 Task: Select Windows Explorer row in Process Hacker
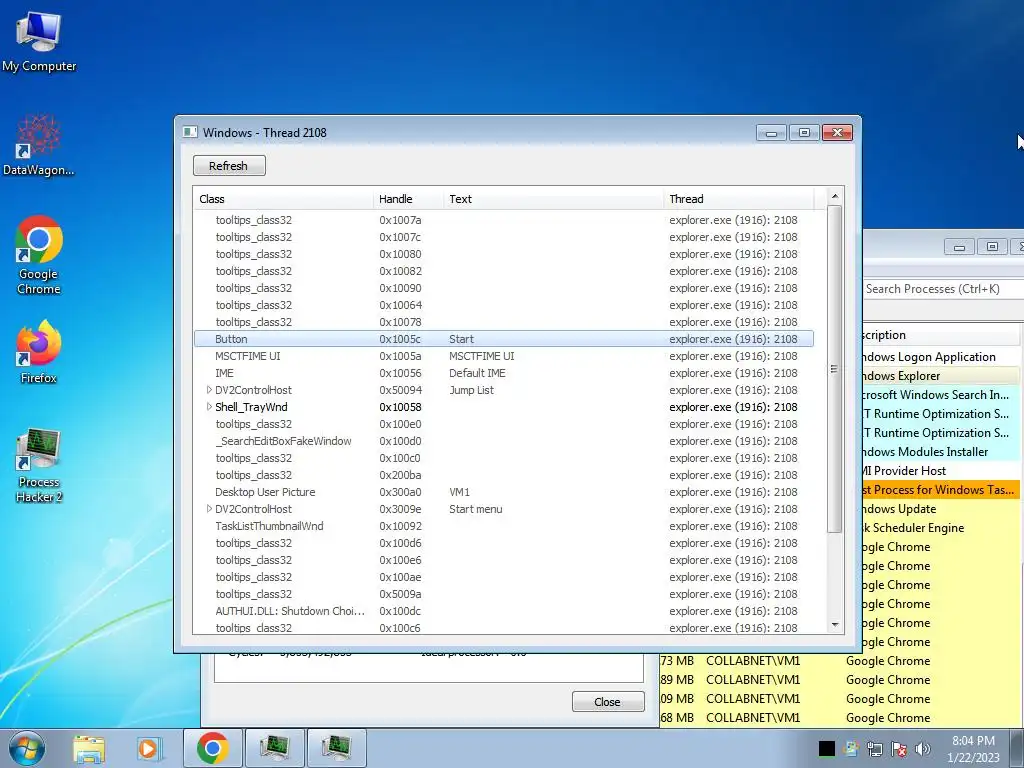941,376
